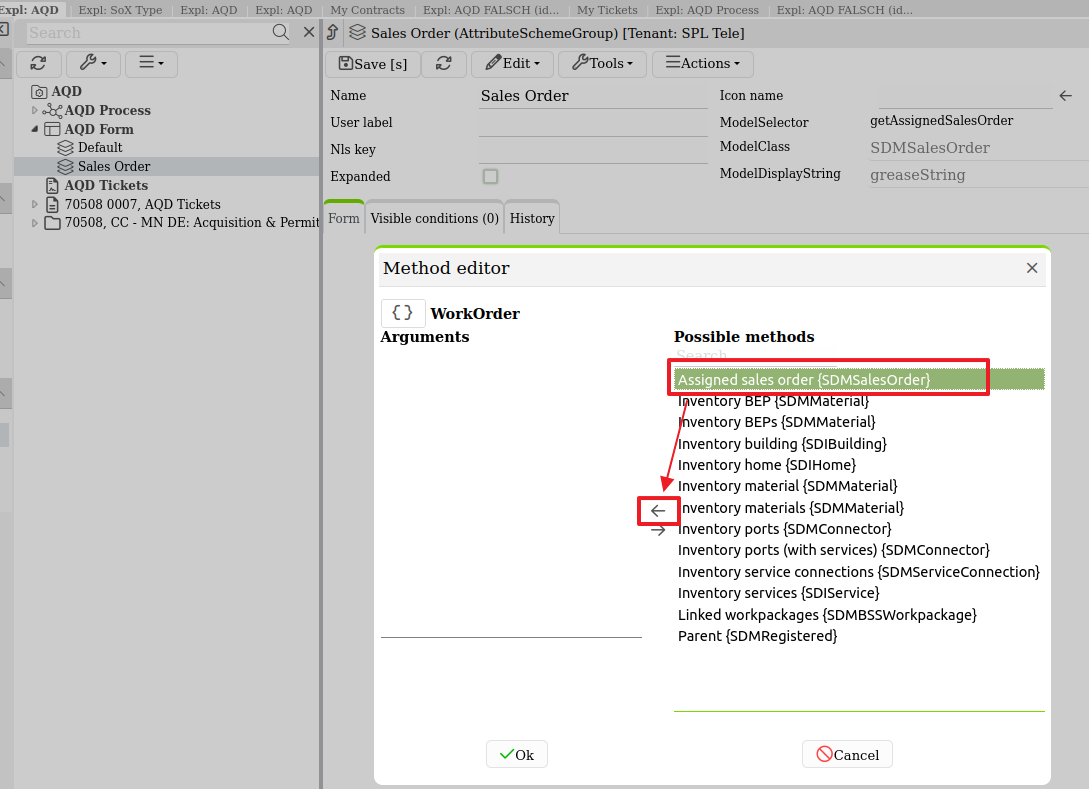
Task: Close the Method editor dialog
Action: 1032,268
